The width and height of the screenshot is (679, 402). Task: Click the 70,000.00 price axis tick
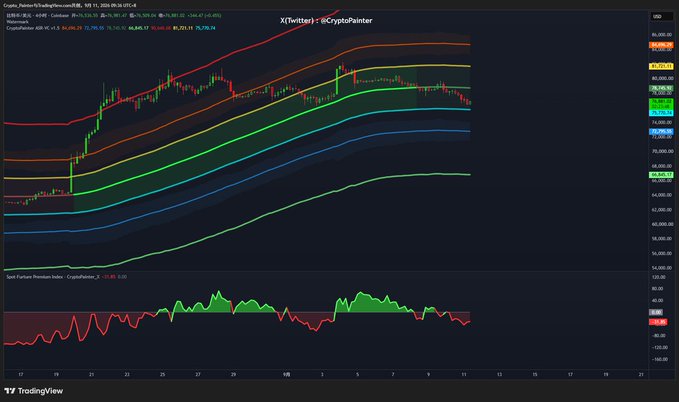663,151
